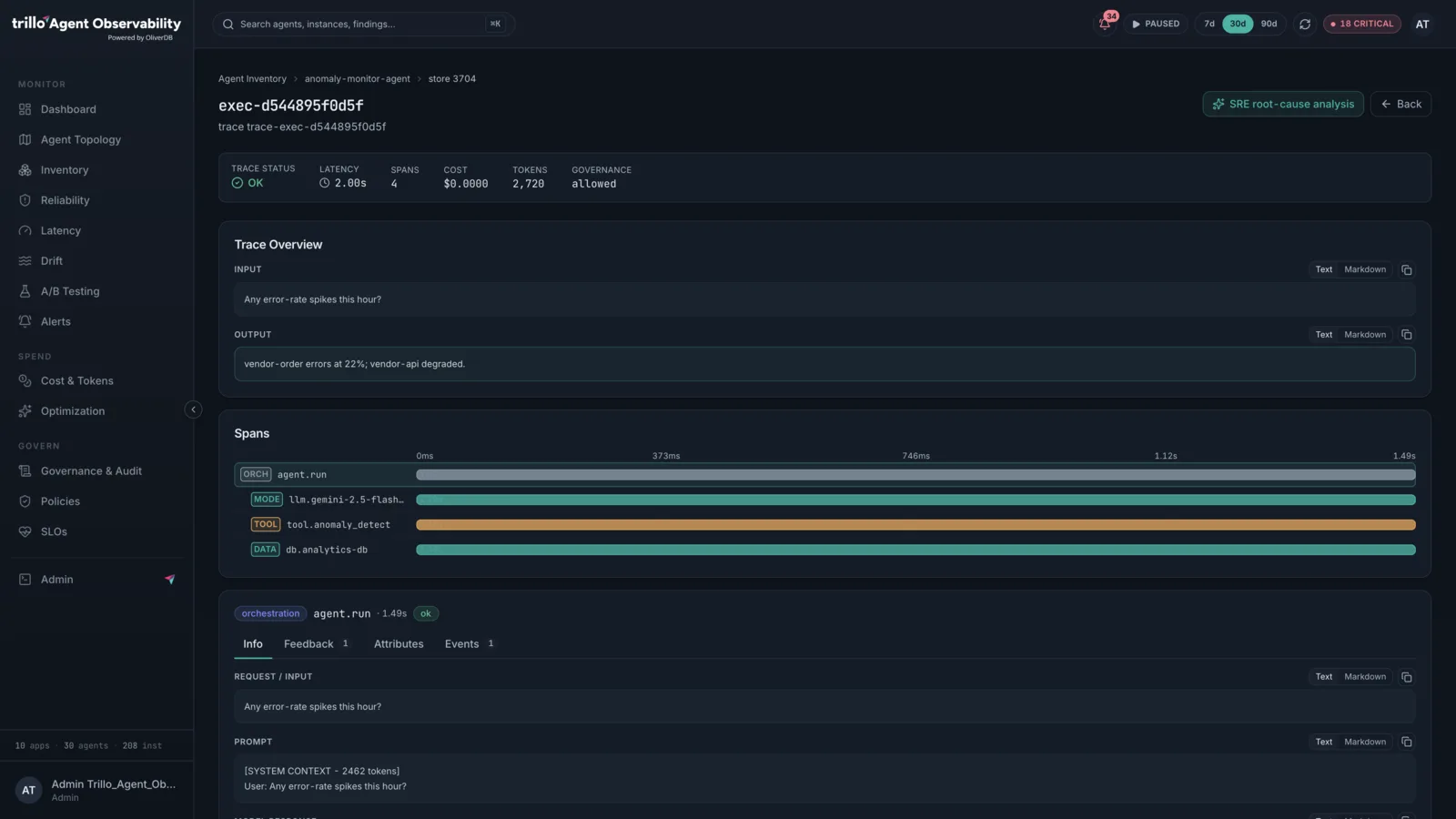The image size is (1456, 819).
Task: Copy the Trace Overview input text
Action: point(1407,269)
